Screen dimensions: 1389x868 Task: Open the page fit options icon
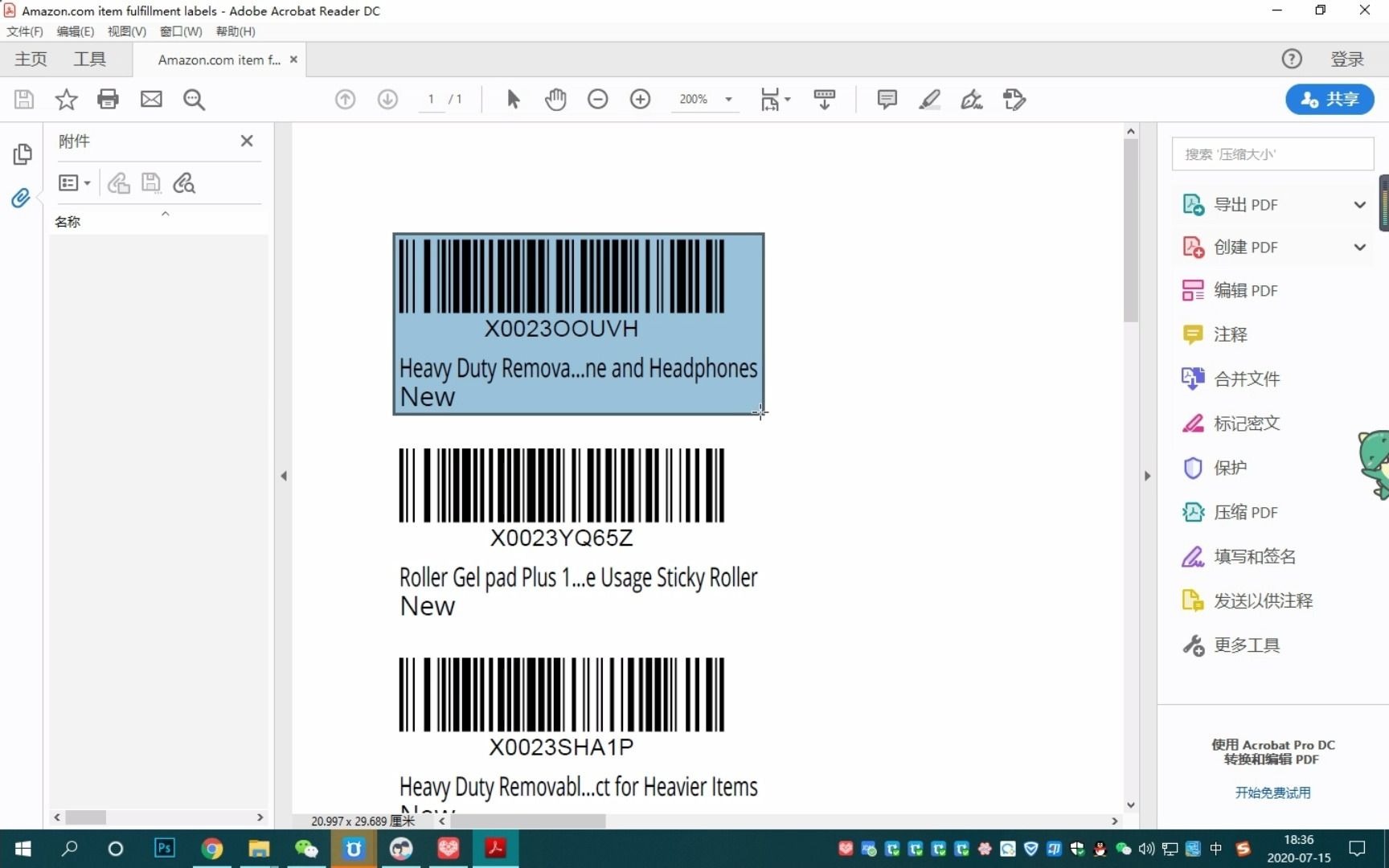[775, 99]
